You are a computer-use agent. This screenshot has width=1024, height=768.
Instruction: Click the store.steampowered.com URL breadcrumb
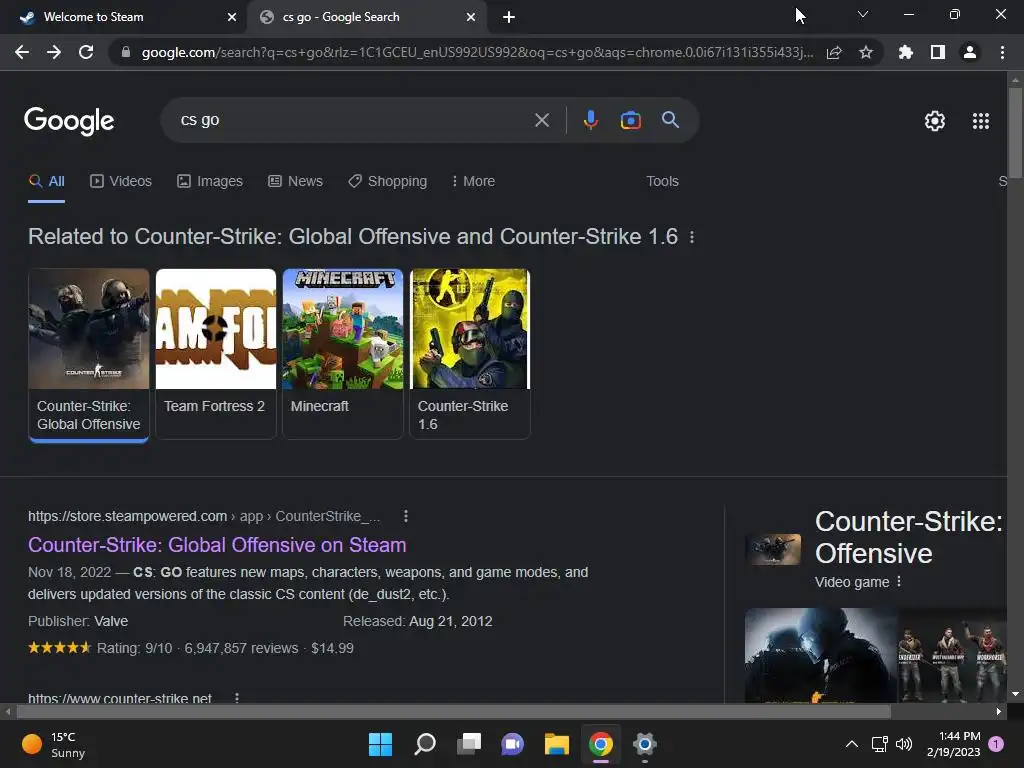(x=204, y=516)
